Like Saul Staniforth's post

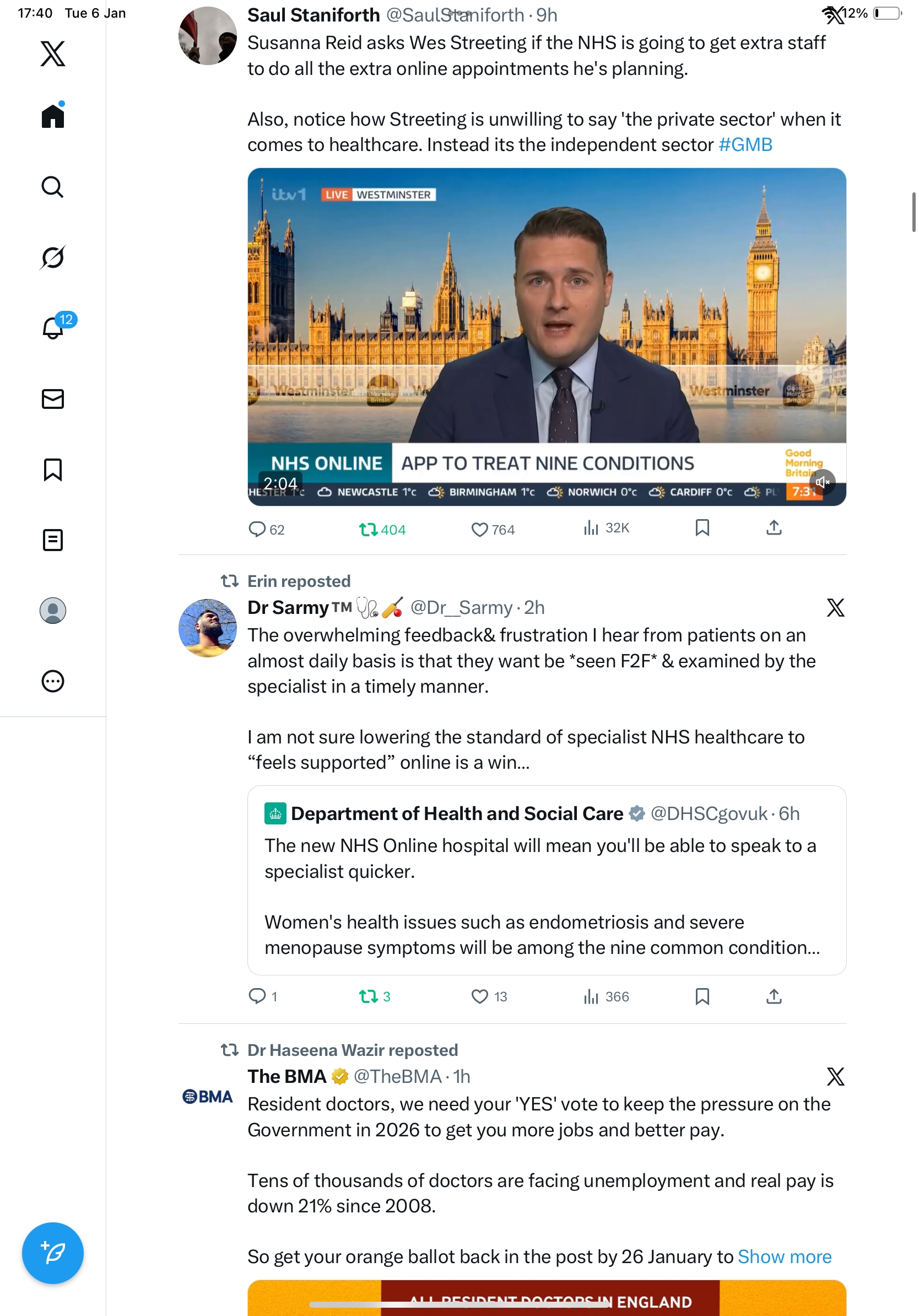(x=479, y=529)
